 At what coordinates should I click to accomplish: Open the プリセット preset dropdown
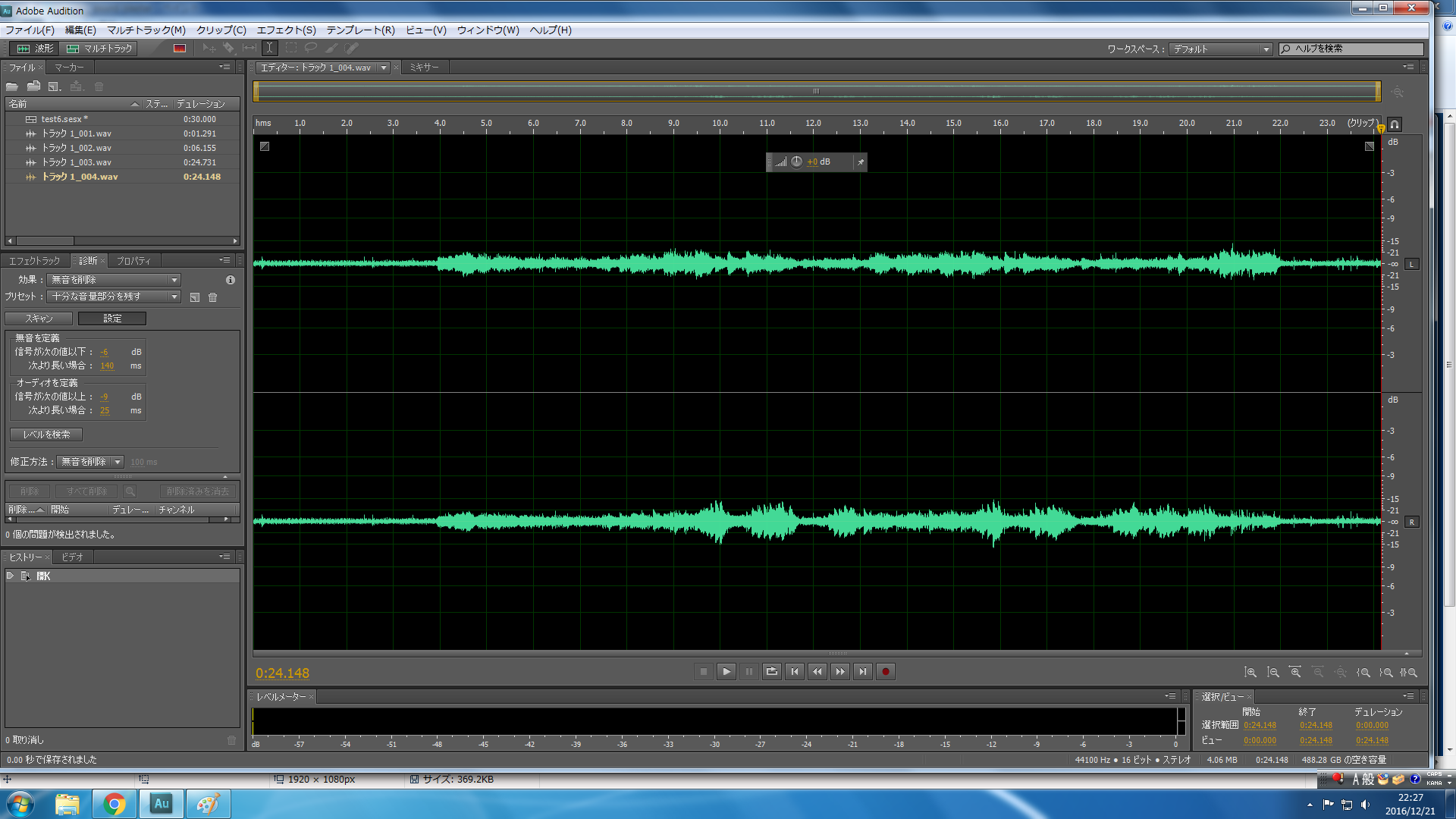(x=114, y=297)
